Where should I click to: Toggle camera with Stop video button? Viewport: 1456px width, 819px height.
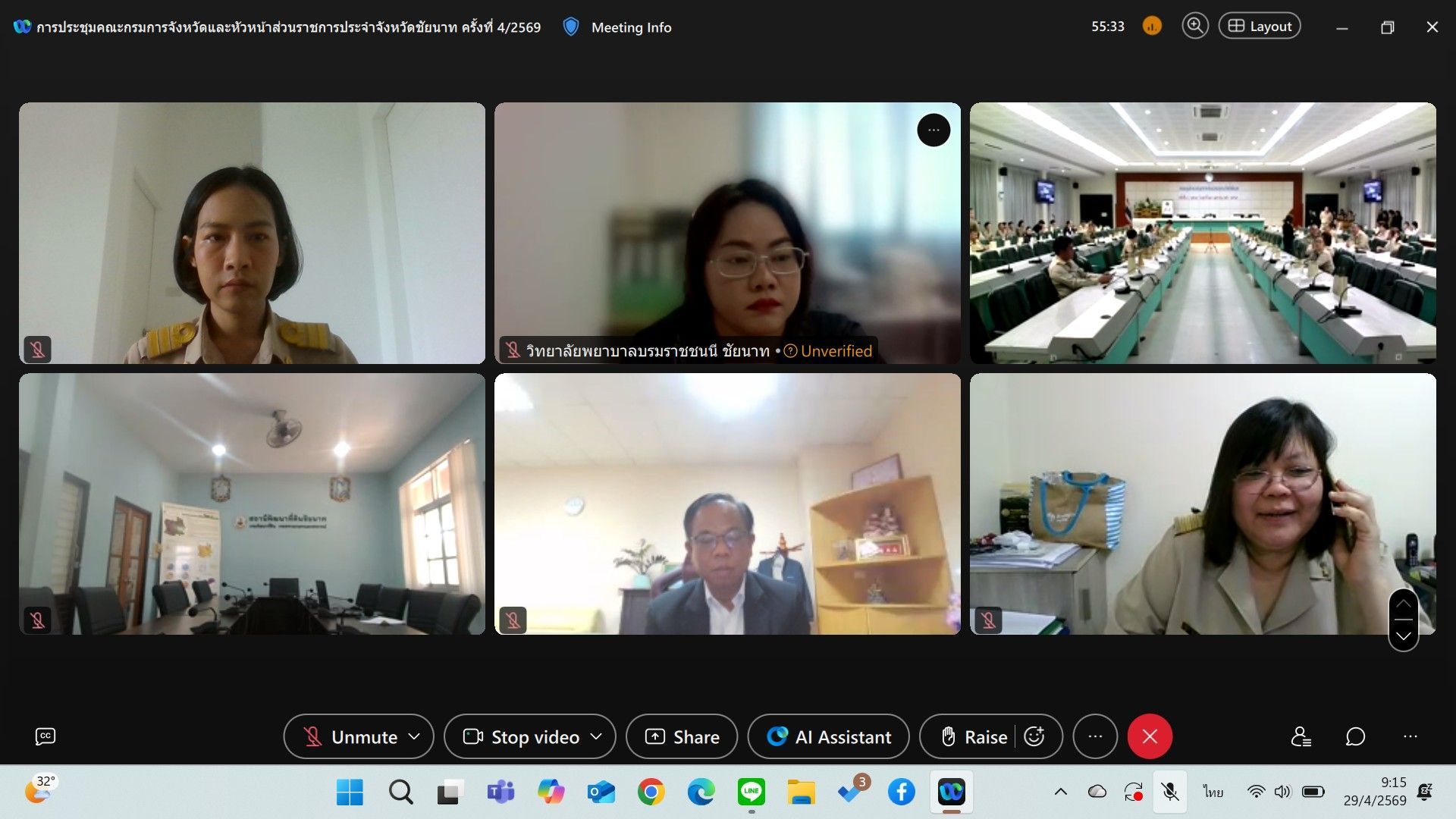522,736
